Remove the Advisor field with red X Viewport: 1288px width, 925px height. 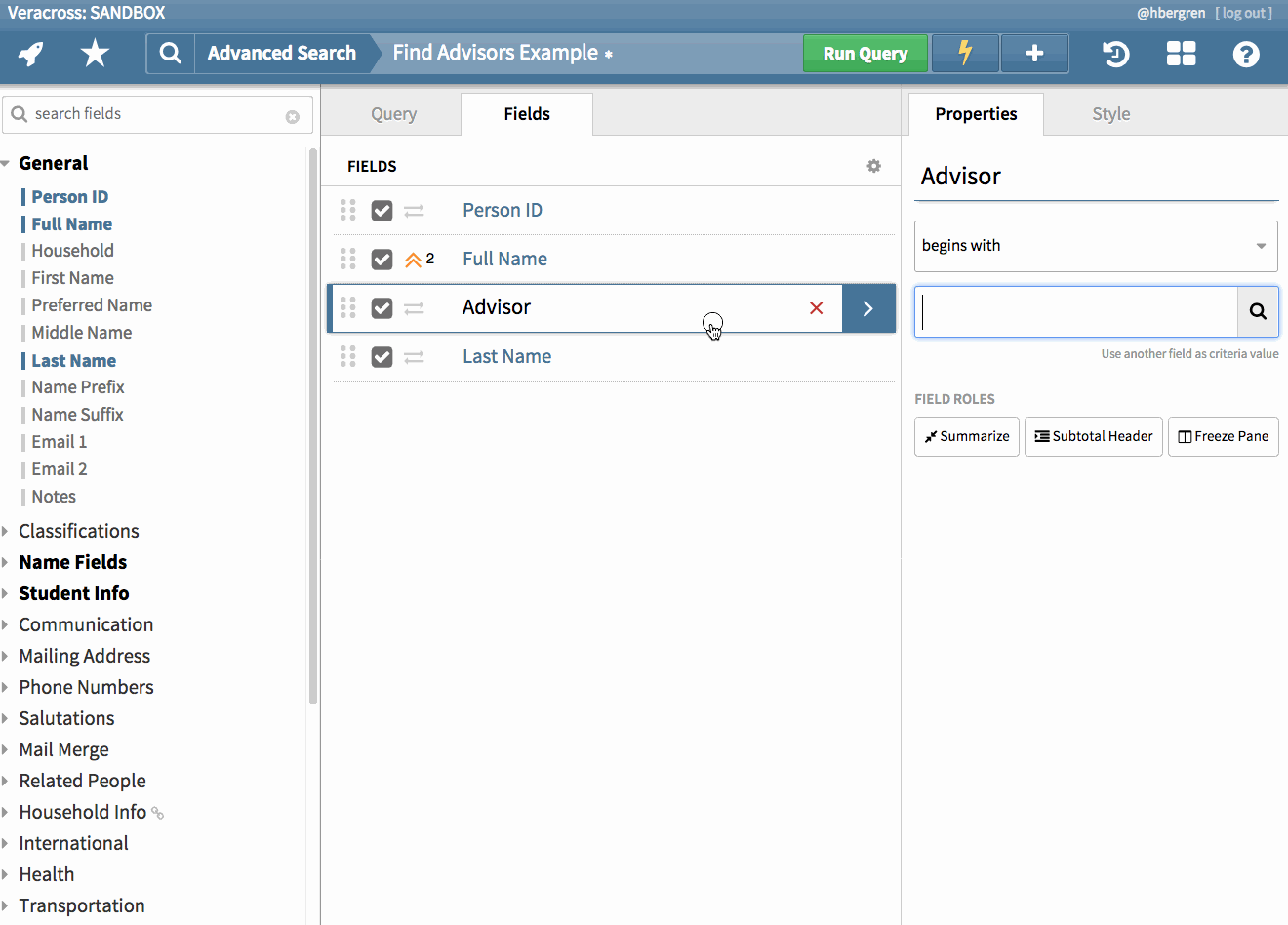point(817,308)
